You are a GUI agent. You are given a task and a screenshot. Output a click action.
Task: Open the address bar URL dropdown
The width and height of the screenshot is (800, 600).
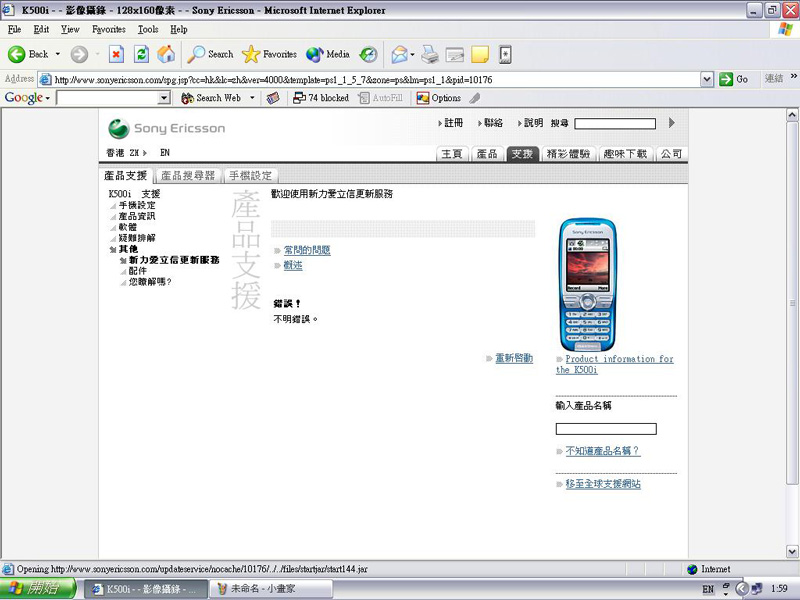pos(707,79)
